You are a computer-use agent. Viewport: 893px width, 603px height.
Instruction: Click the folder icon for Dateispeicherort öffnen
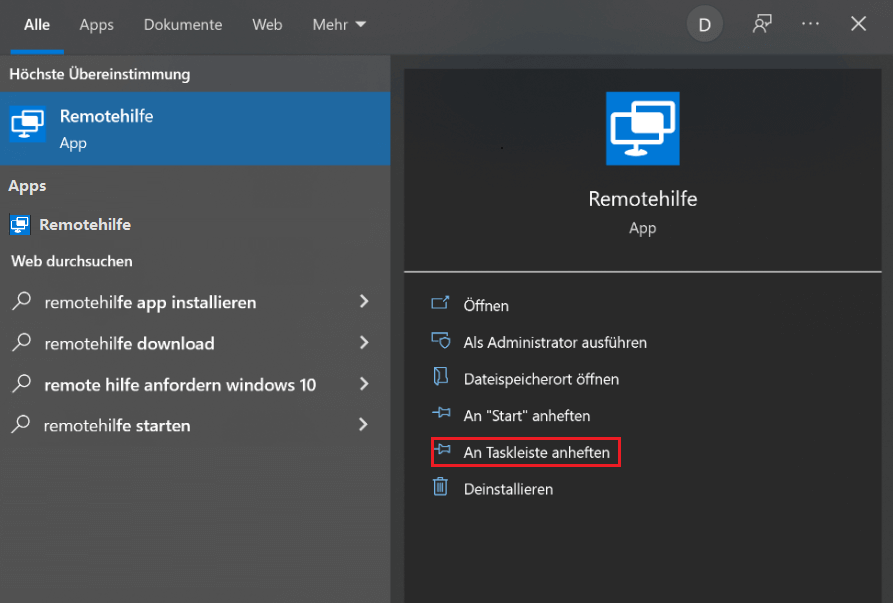click(x=440, y=377)
